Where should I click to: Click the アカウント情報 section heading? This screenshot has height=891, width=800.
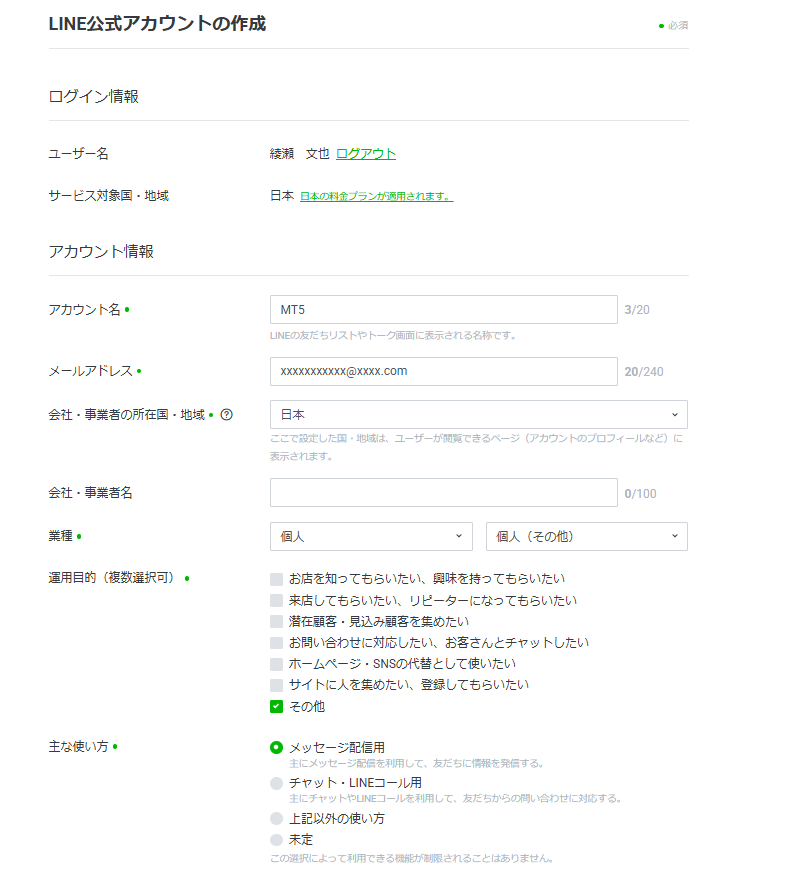[x=101, y=252]
